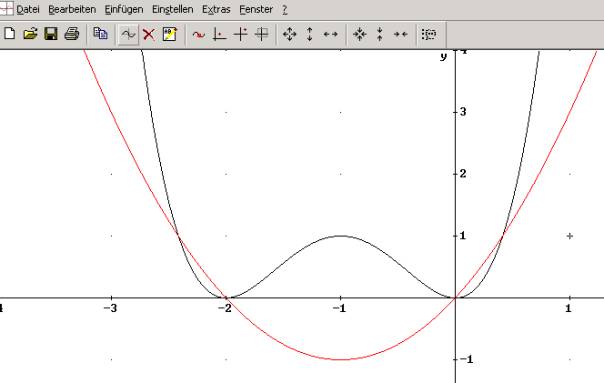Click the New document icon
The height and width of the screenshot is (383, 604).
click(x=10, y=34)
